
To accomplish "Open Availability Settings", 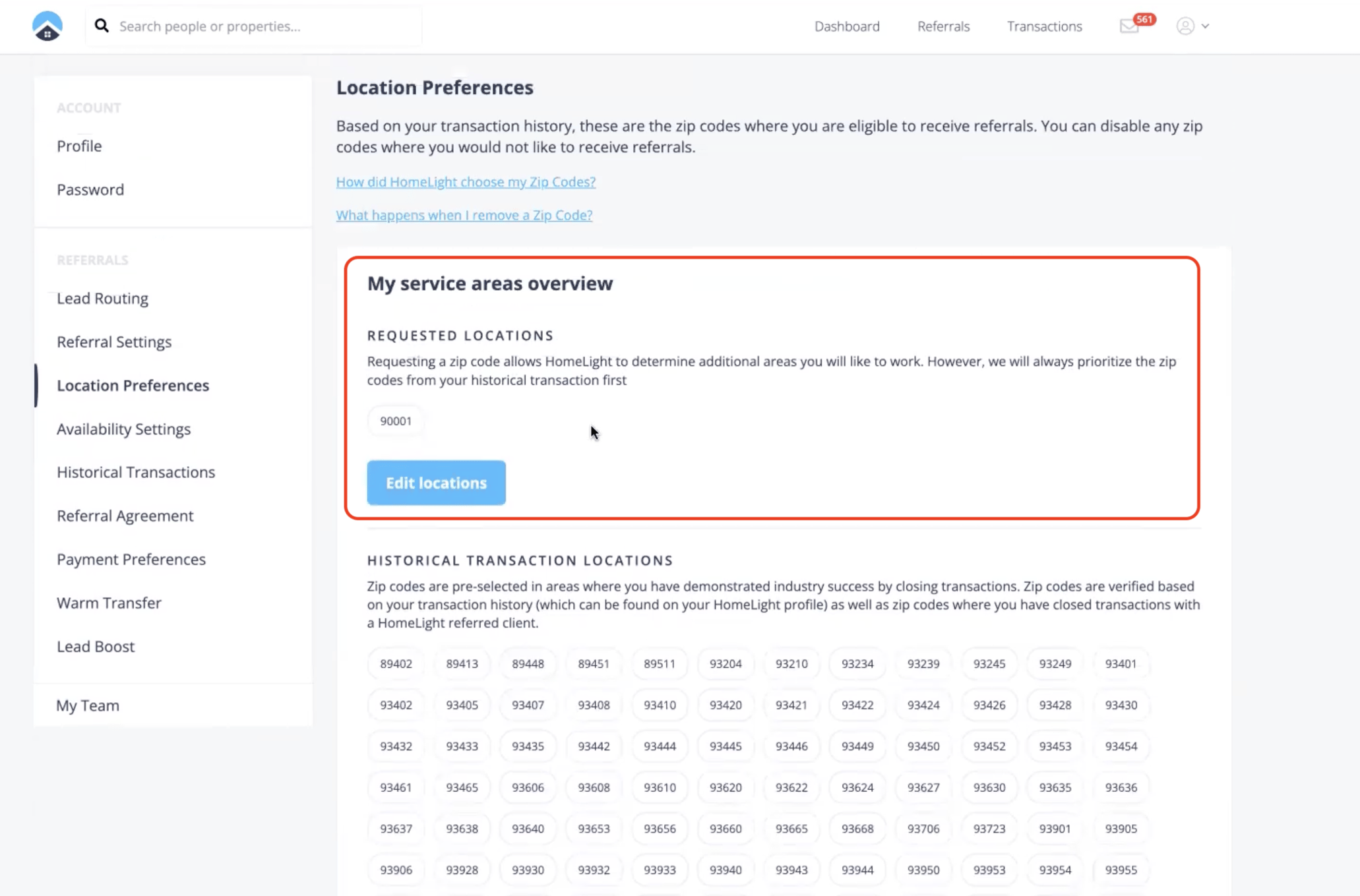I will [x=124, y=429].
